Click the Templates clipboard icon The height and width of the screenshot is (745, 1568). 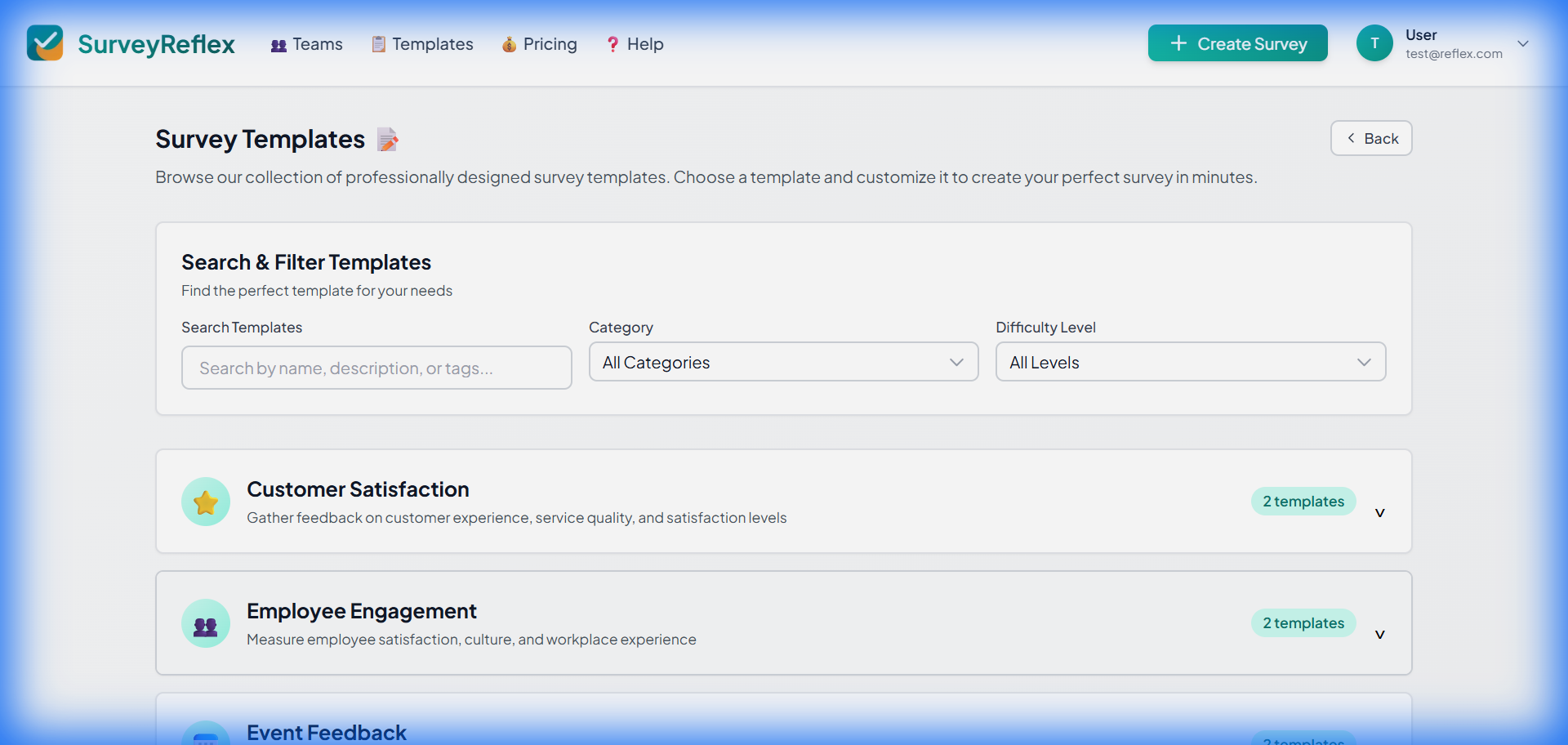(x=378, y=44)
